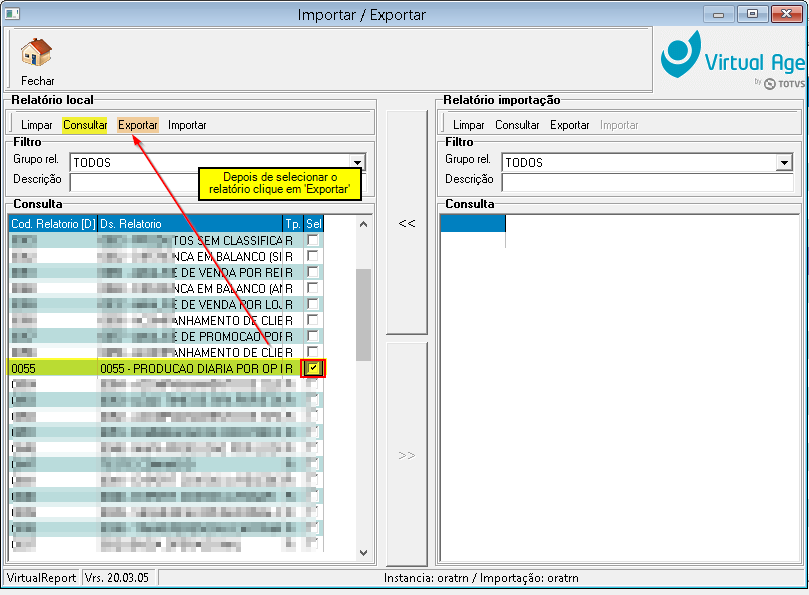Click Virtual Age logo

733,59
